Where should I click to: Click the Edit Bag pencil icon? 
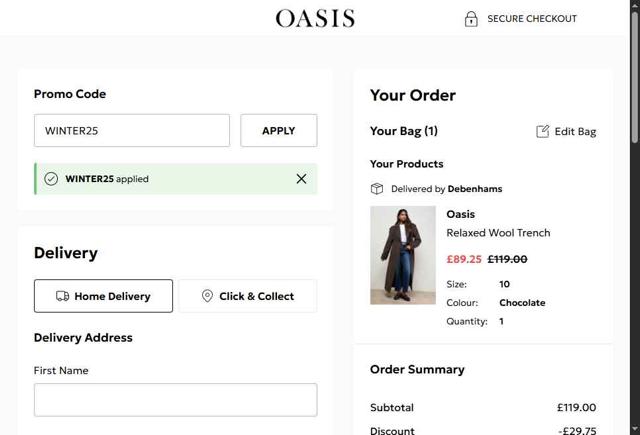coord(543,131)
